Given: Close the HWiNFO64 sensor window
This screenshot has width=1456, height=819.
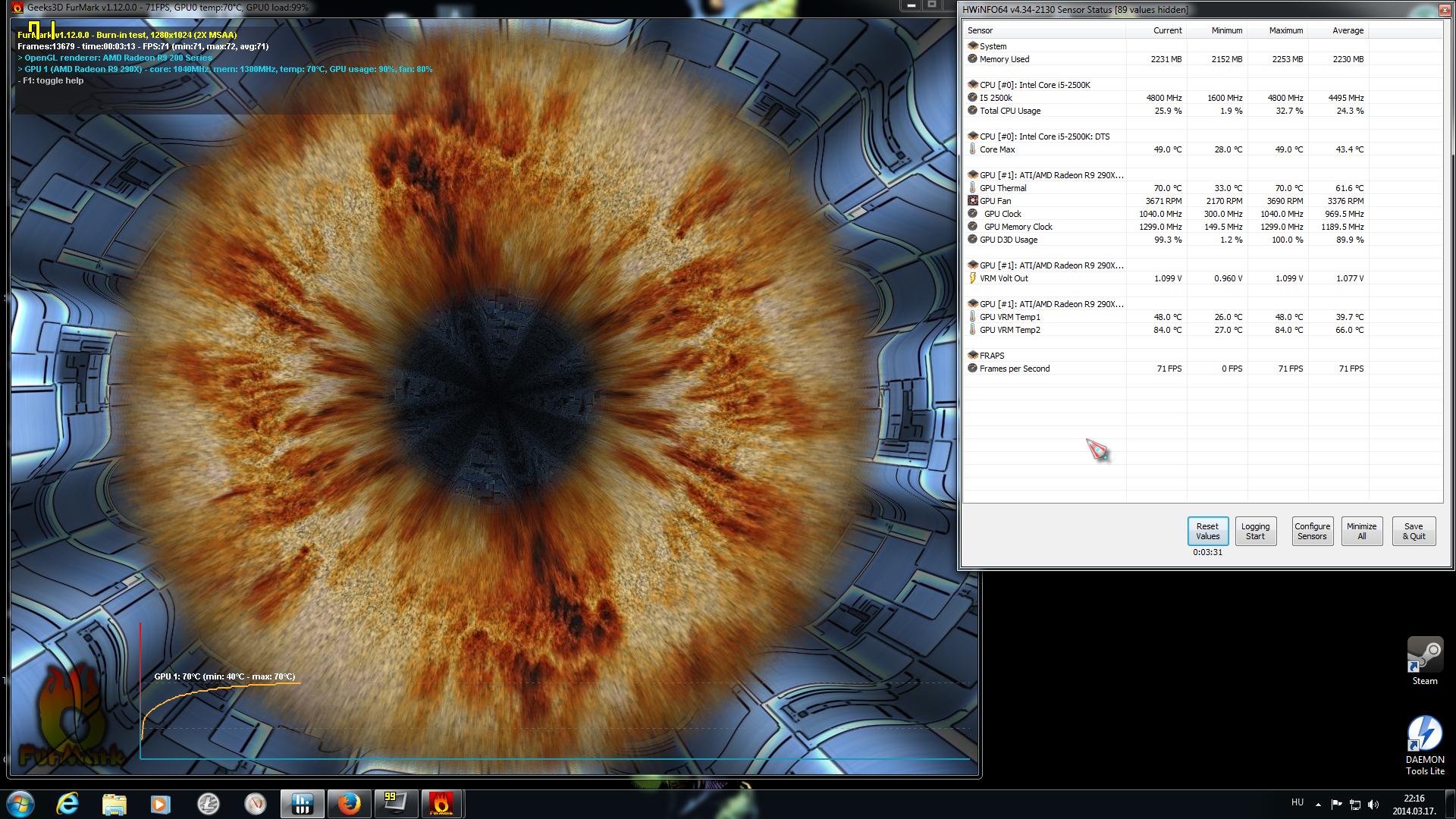Looking at the screenshot, I should pos(1444,10).
